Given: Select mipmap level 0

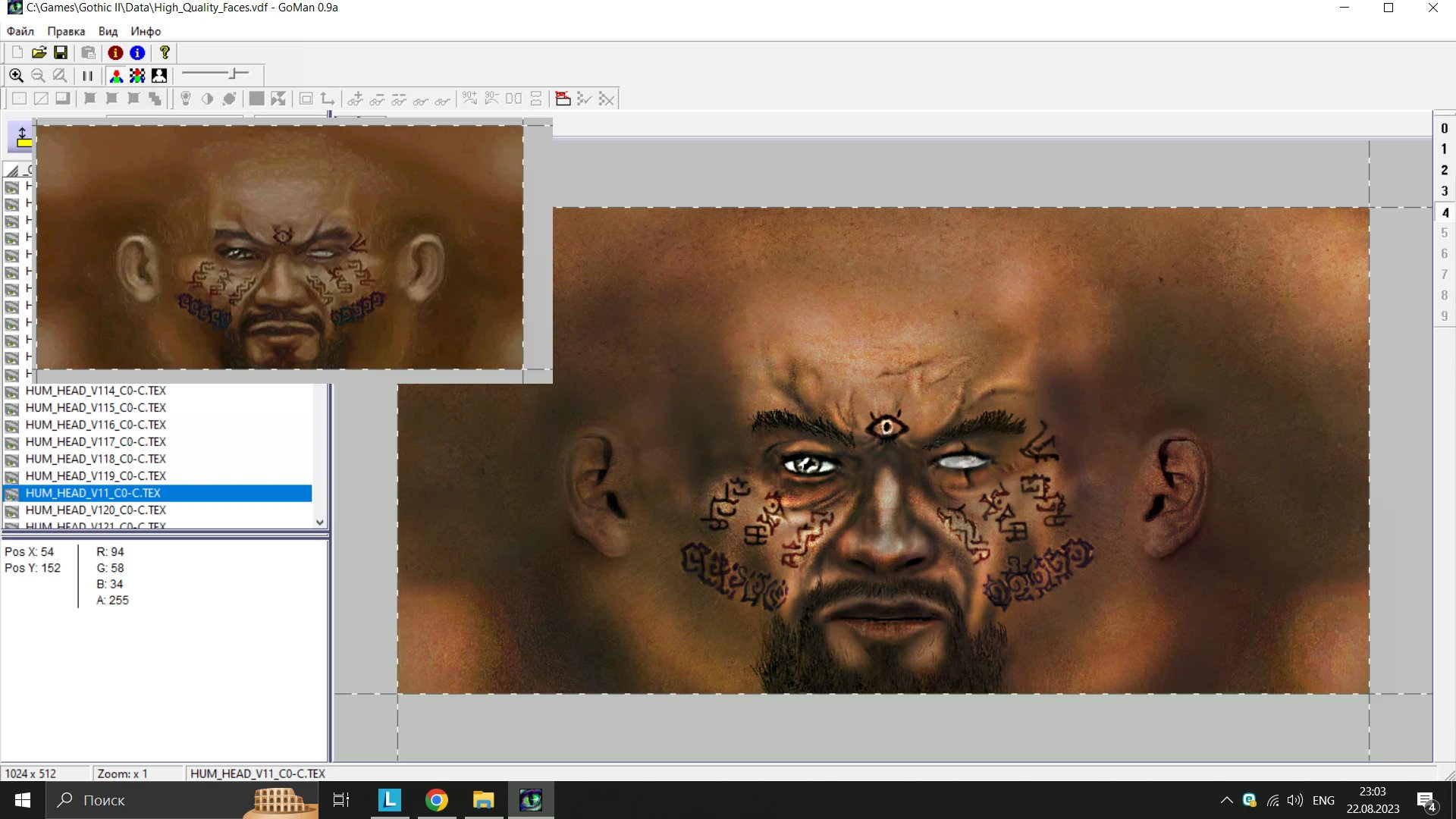Looking at the screenshot, I should point(1444,129).
